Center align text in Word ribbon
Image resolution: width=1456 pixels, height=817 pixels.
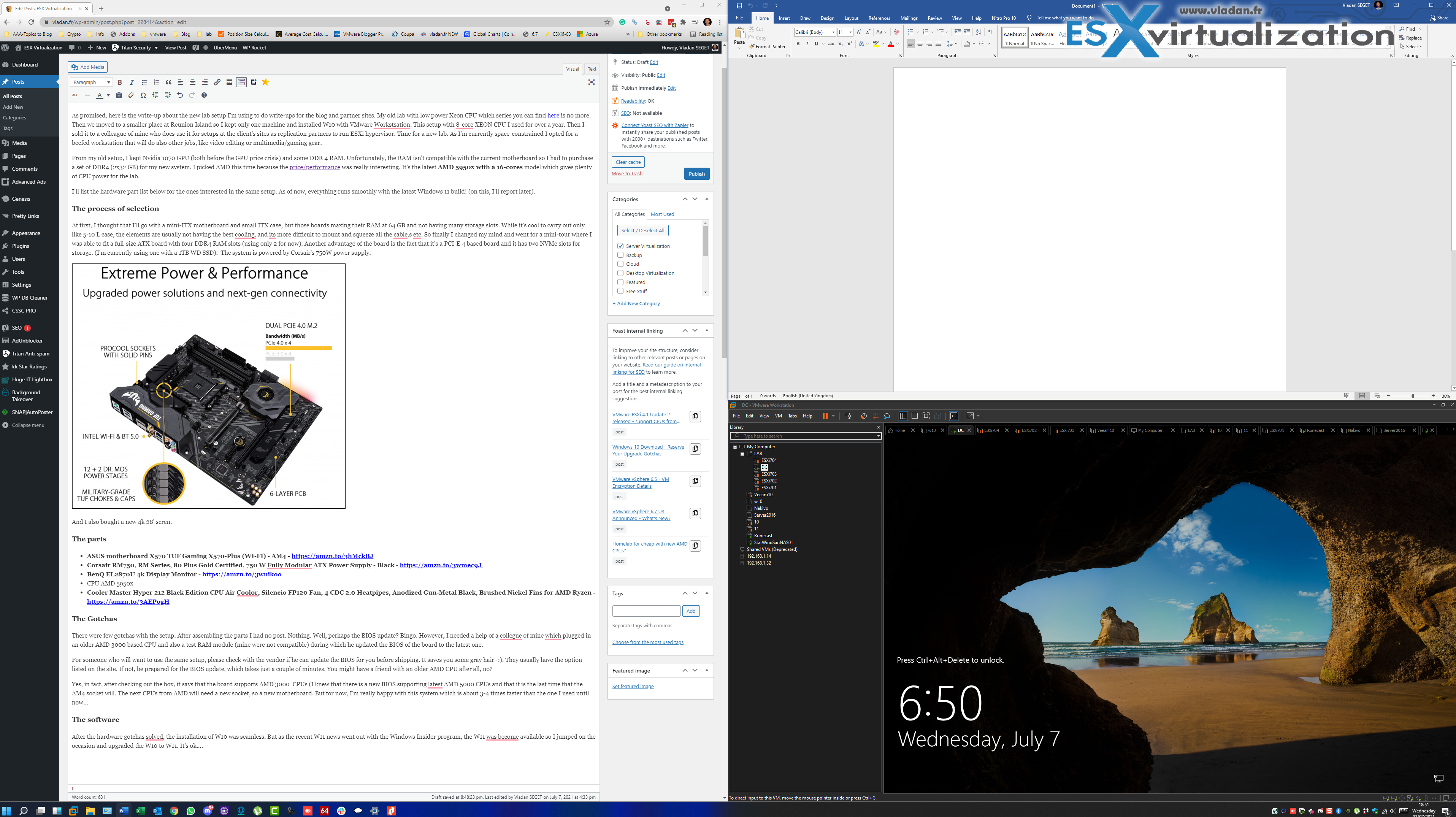920,44
